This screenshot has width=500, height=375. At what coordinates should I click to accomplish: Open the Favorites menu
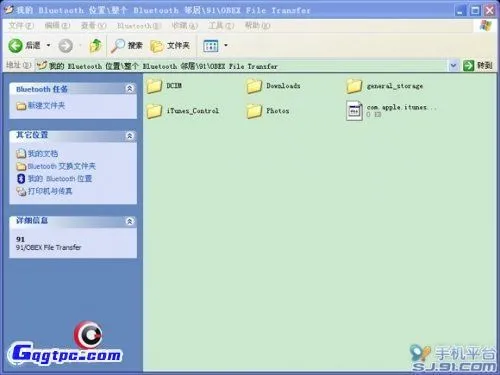point(184,26)
